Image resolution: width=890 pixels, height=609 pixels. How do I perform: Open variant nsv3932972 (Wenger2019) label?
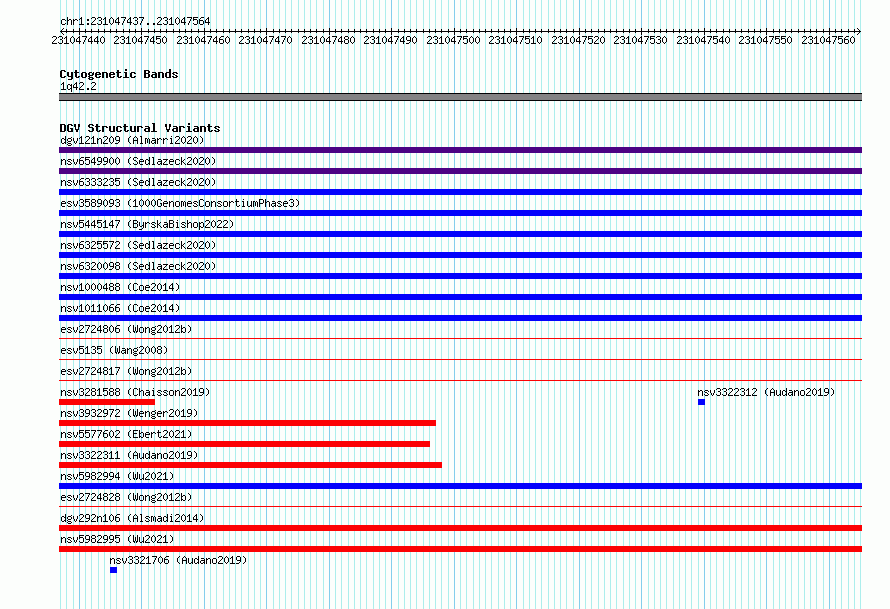point(129,413)
